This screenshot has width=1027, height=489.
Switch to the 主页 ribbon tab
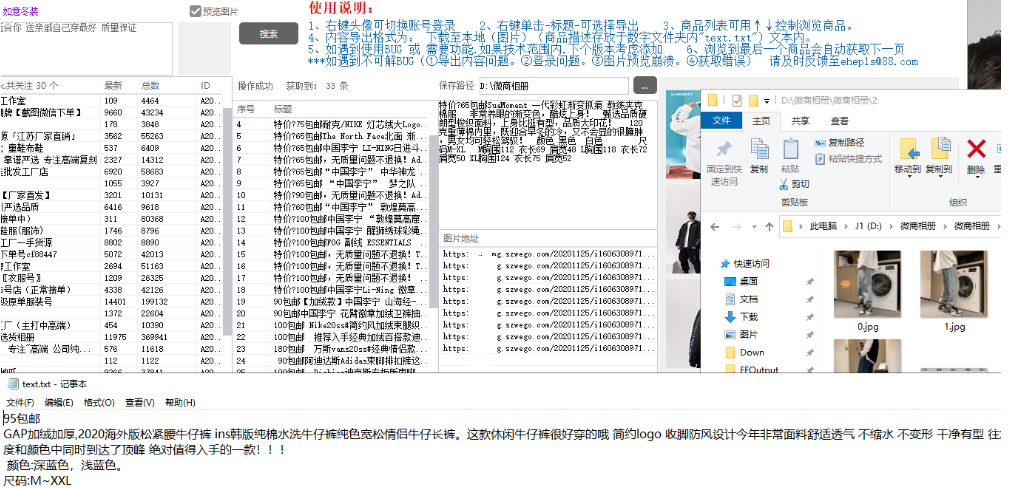[761, 121]
